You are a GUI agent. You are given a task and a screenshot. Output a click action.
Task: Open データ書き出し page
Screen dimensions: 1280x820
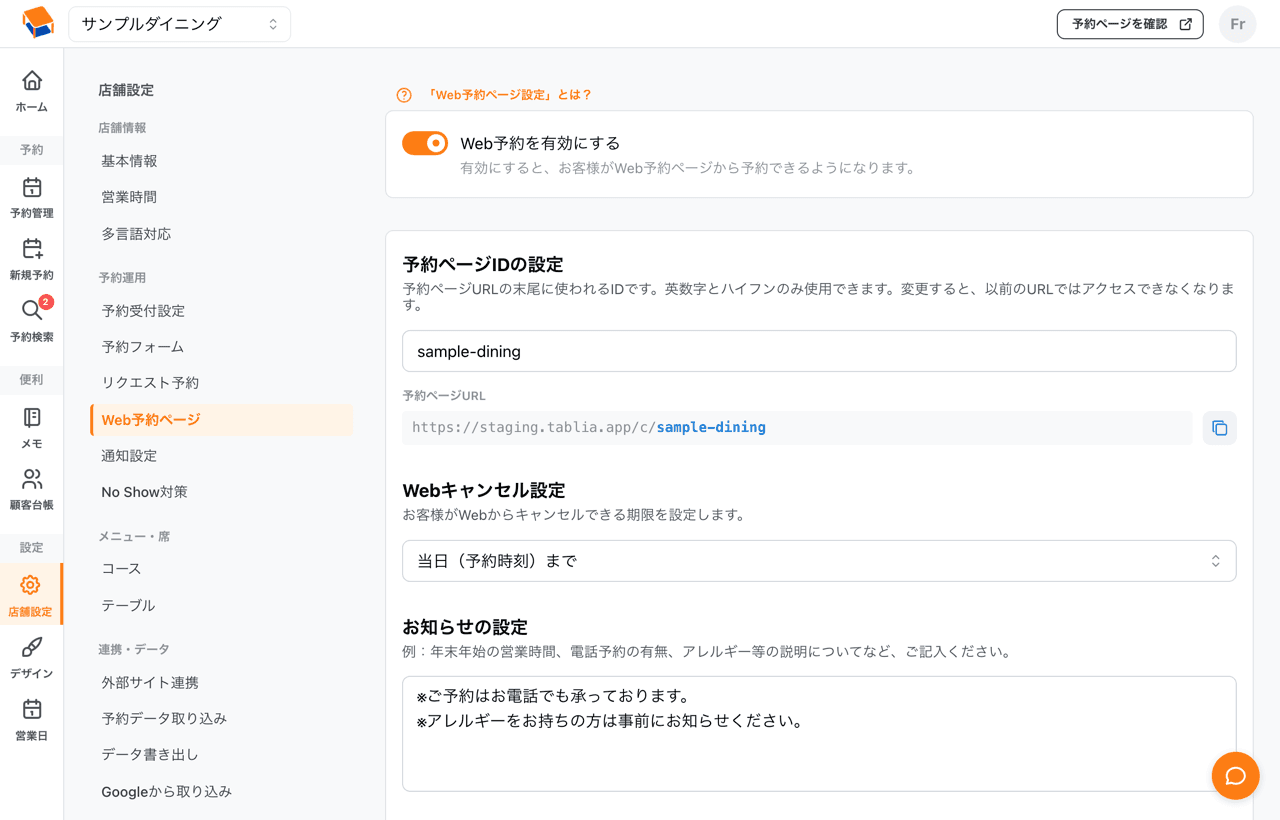150,755
